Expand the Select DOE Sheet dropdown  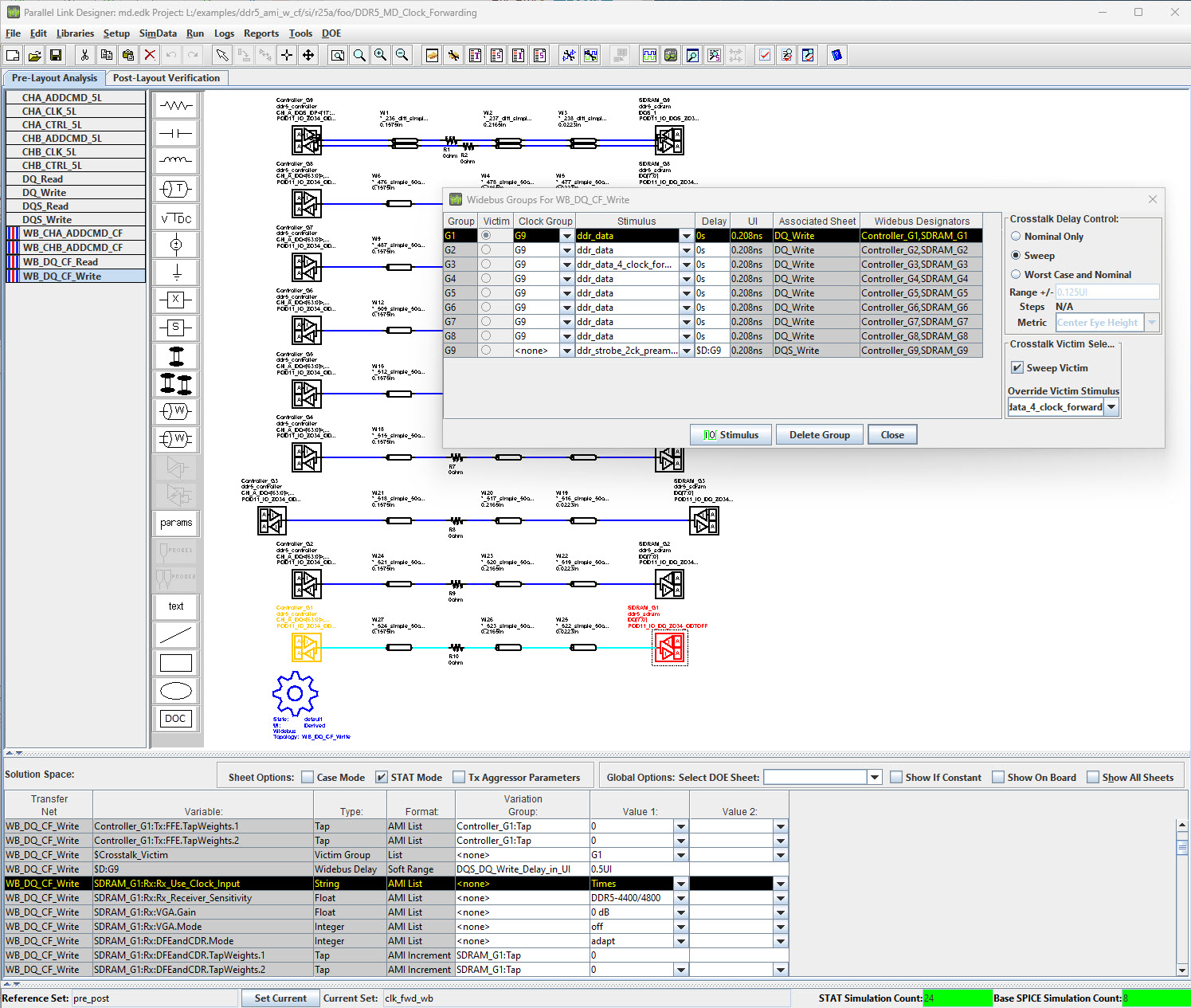tap(875, 778)
